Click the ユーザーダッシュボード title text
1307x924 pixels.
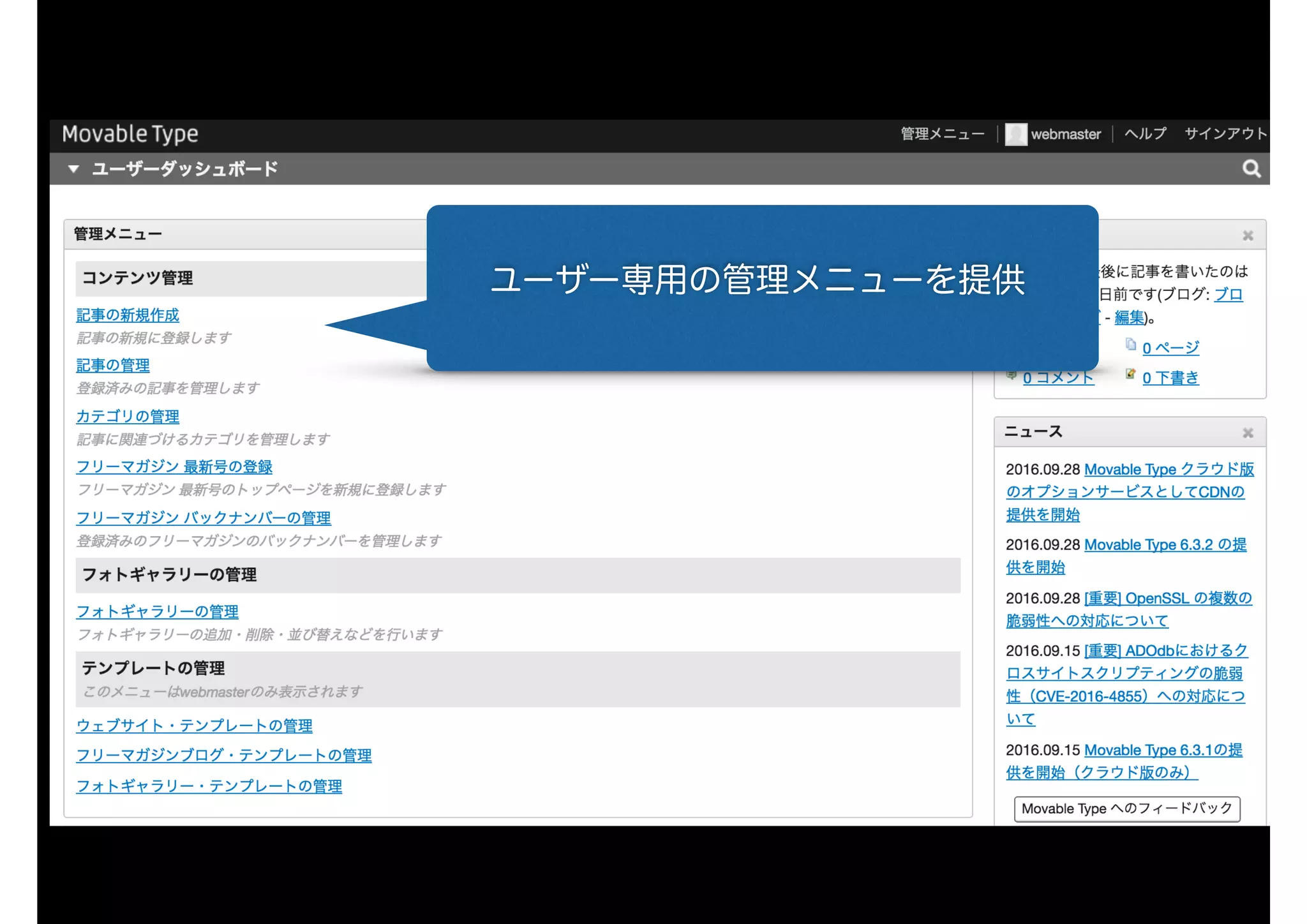click(185, 169)
